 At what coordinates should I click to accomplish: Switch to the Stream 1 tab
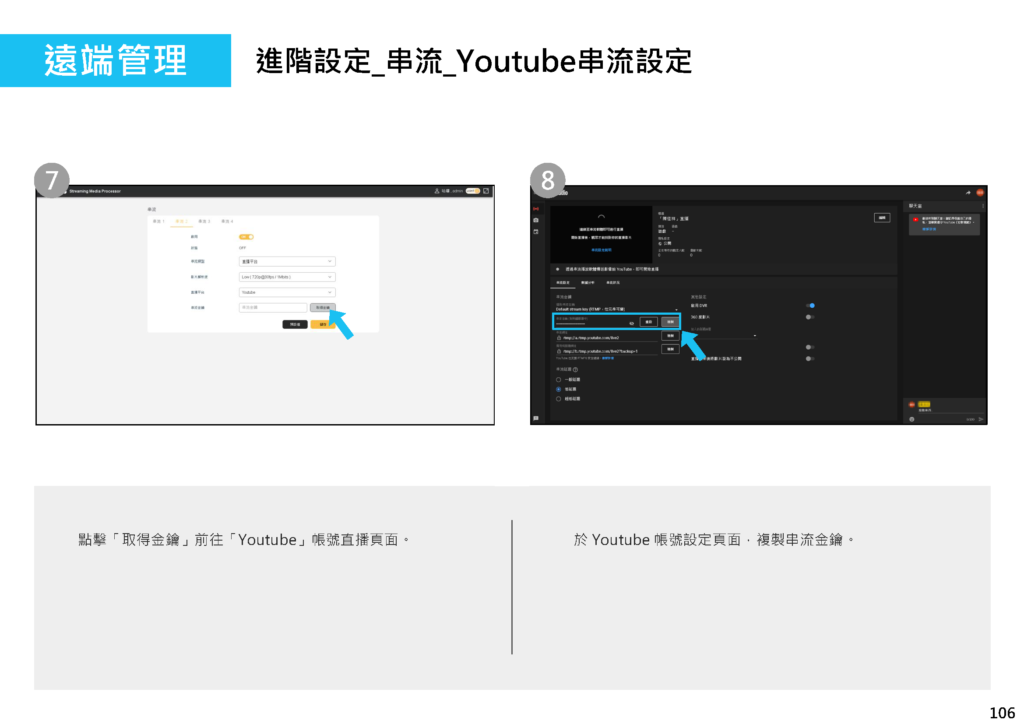[159, 221]
